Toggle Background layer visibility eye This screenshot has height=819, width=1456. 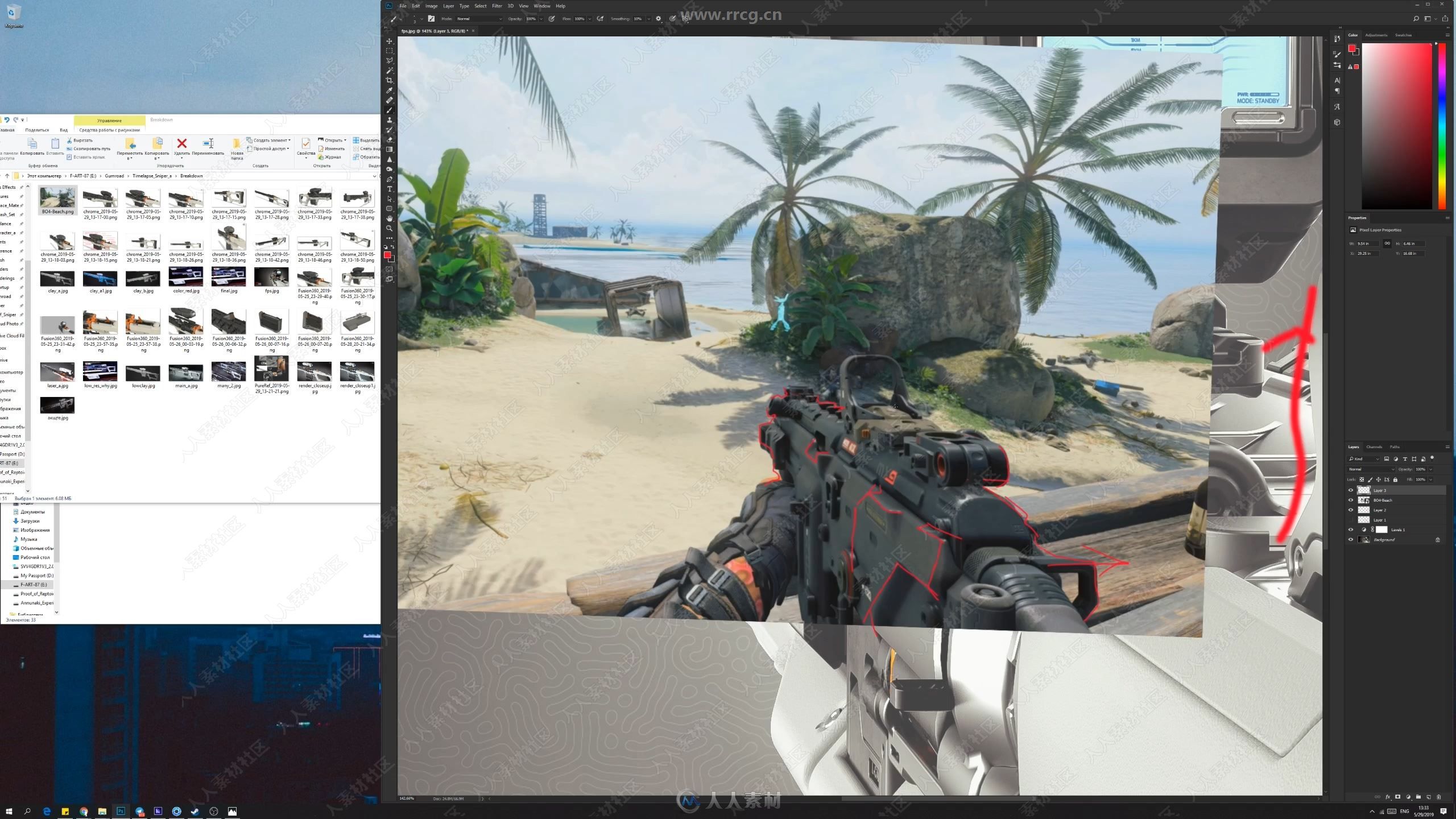(x=1351, y=540)
